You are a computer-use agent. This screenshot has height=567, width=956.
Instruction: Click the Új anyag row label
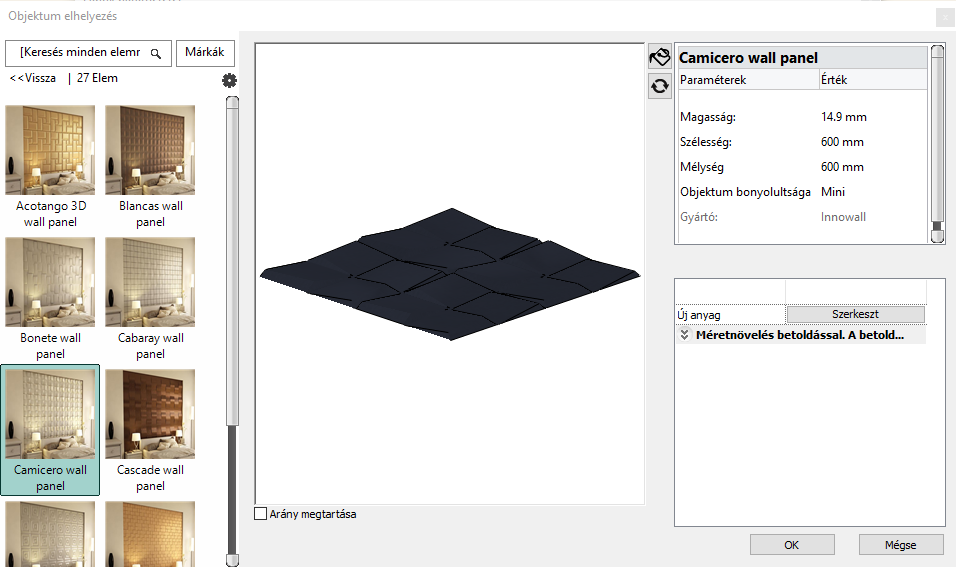click(699, 315)
